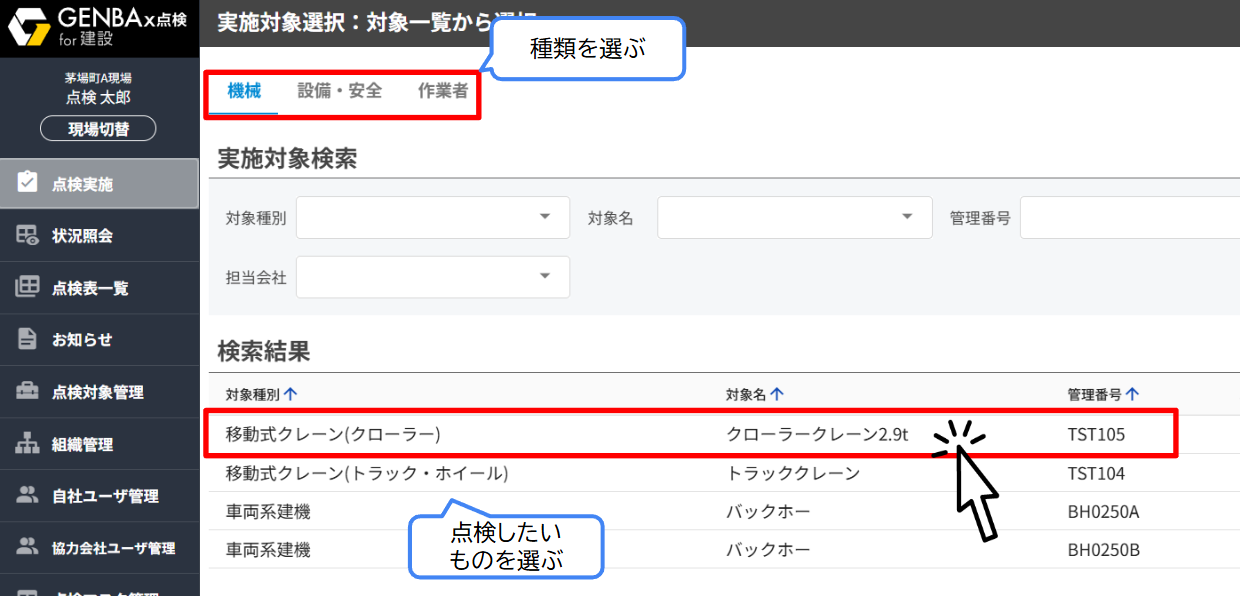The height and width of the screenshot is (596, 1240).
Task: Click the 組織管理 hierarchy icon
Action: click(27, 444)
